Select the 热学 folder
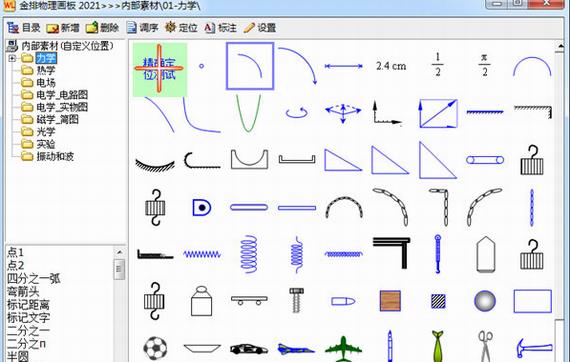 point(46,70)
